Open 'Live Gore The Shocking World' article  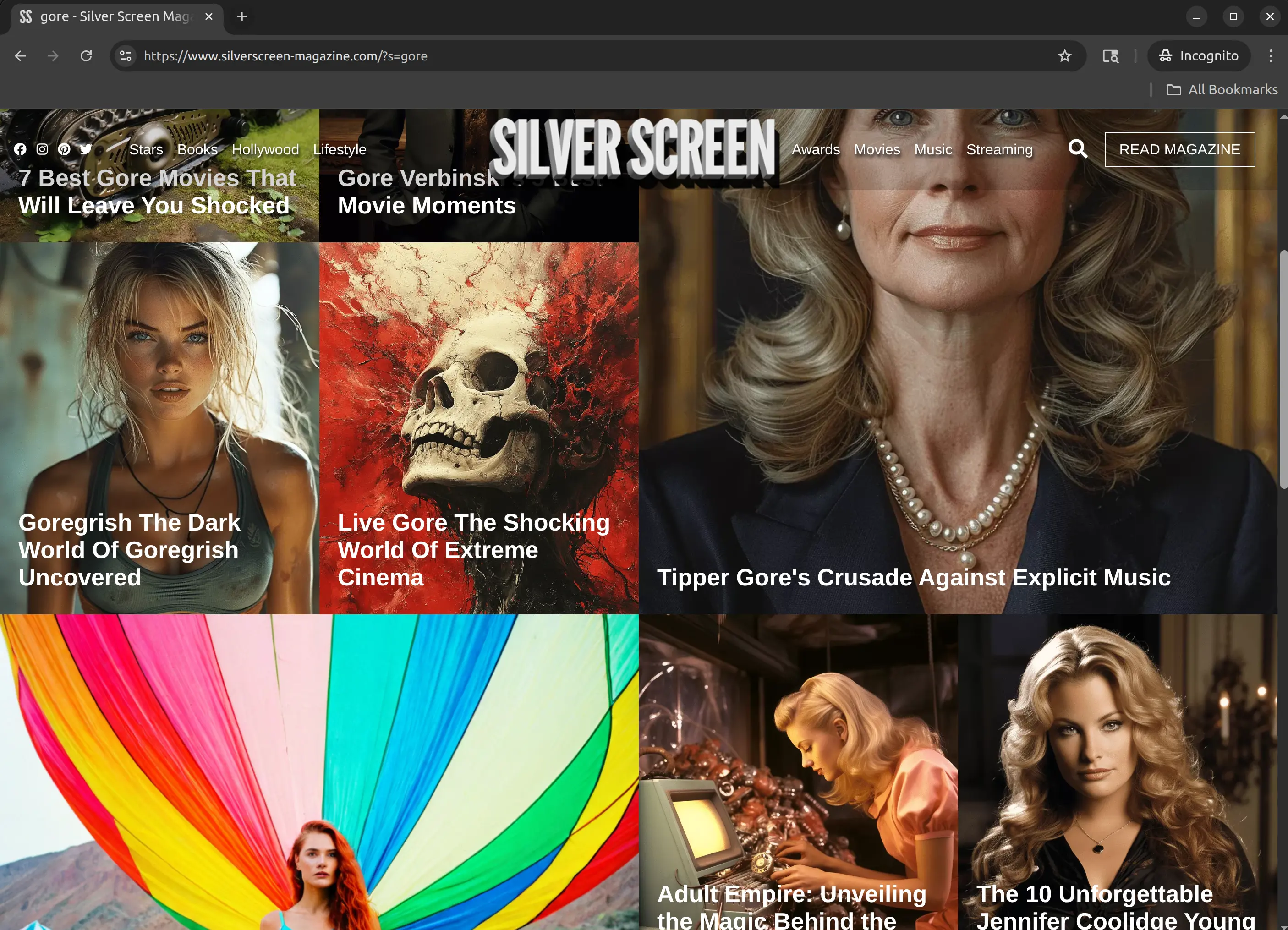[474, 550]
